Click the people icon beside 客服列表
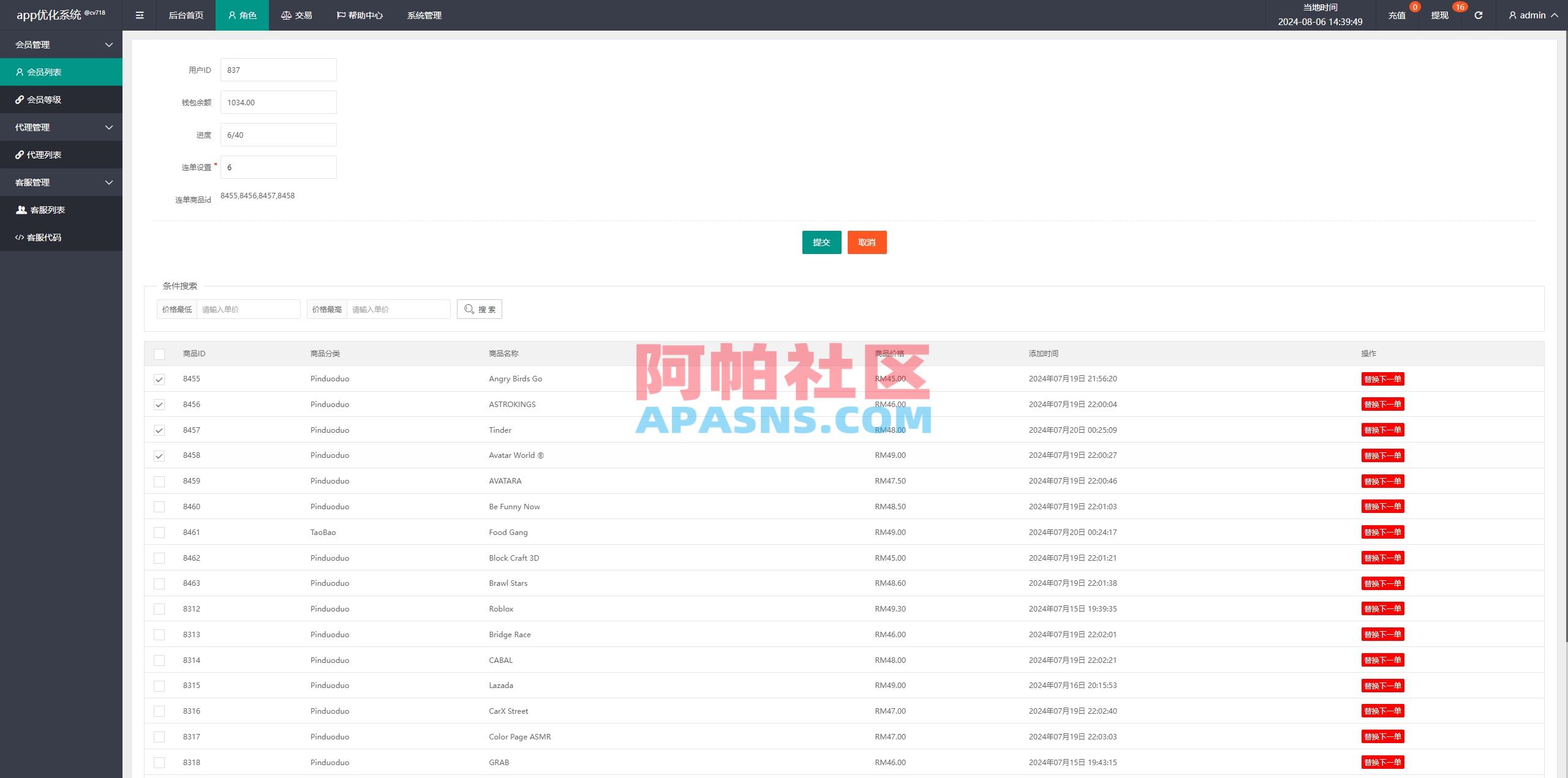The width and height of the screenshot is (1568, 778). pos(20,209)
